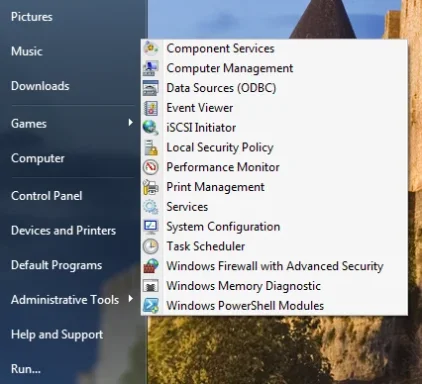
Task: Open Computer from the Start menu
Action: click(x=38, y=158)
